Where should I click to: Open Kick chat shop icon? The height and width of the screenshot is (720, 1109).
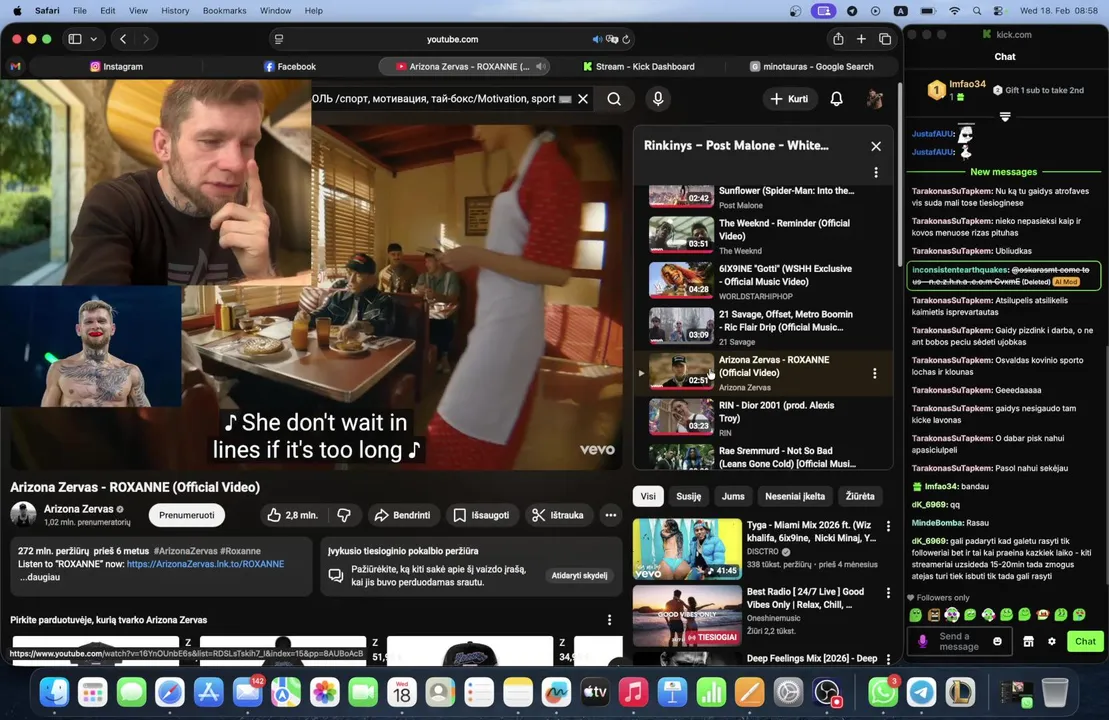tap(1028, 641)
